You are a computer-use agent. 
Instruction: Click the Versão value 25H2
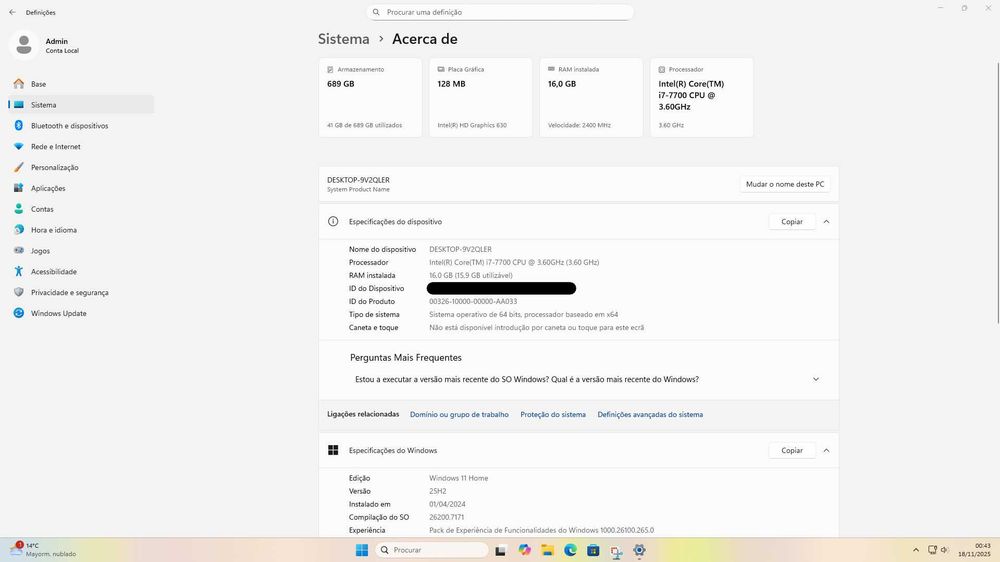click(438, 491)
